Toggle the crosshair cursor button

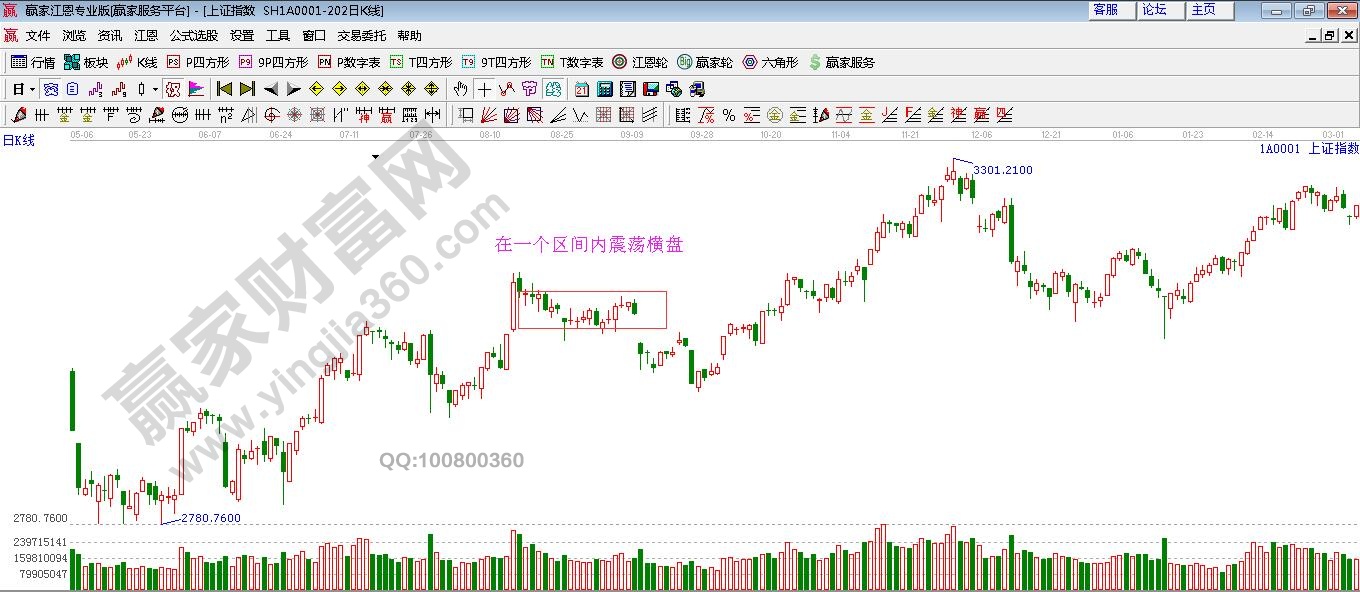(484, 89)
